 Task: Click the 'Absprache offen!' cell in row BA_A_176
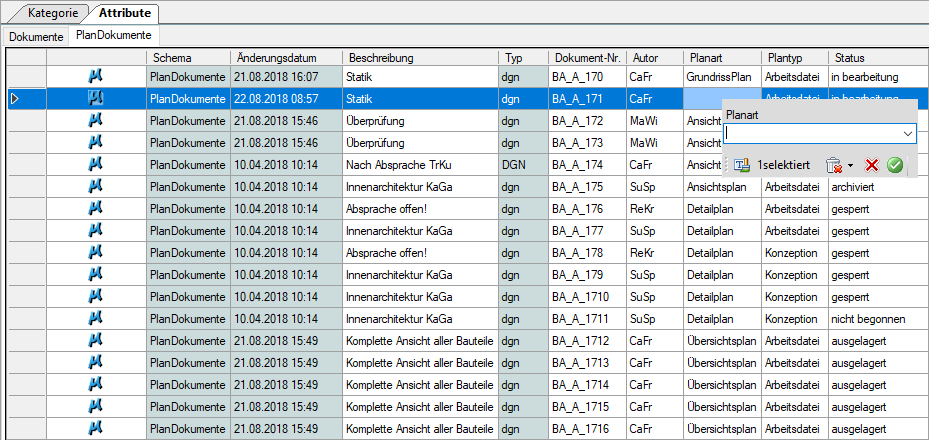coord(421,208)
